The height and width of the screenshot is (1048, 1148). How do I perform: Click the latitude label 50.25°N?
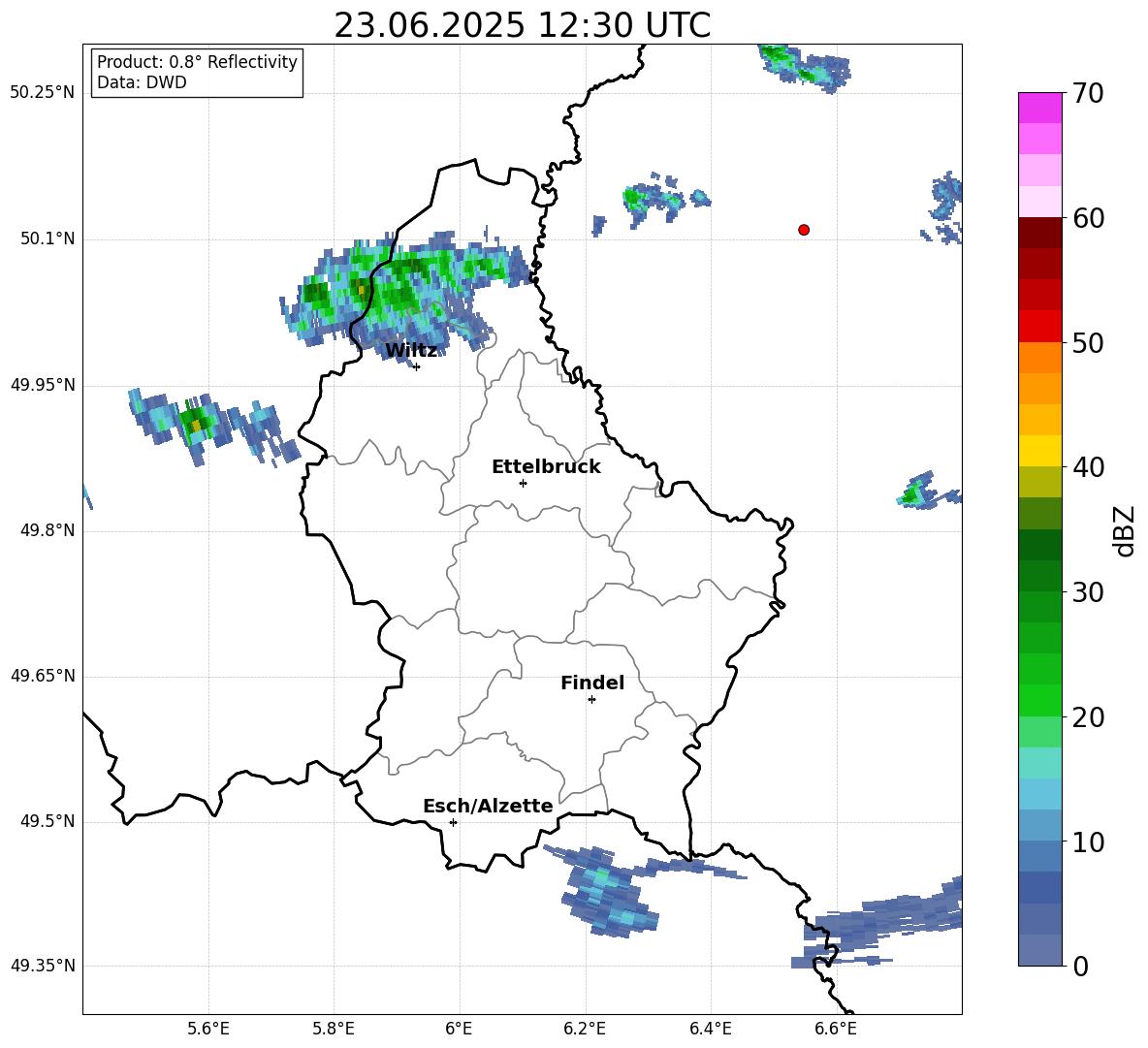(x=43, y=93)
